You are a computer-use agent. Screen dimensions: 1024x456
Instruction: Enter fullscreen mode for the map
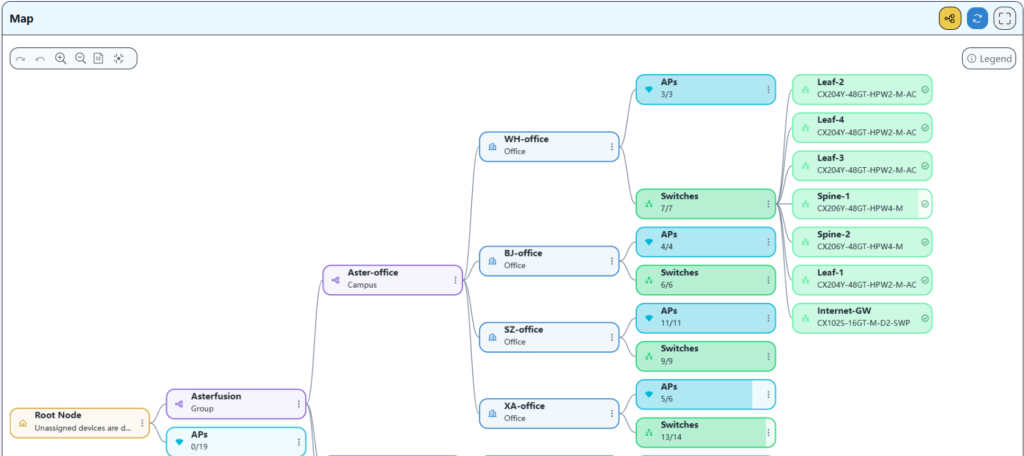pyautogui.click(x=1004, y=18)
